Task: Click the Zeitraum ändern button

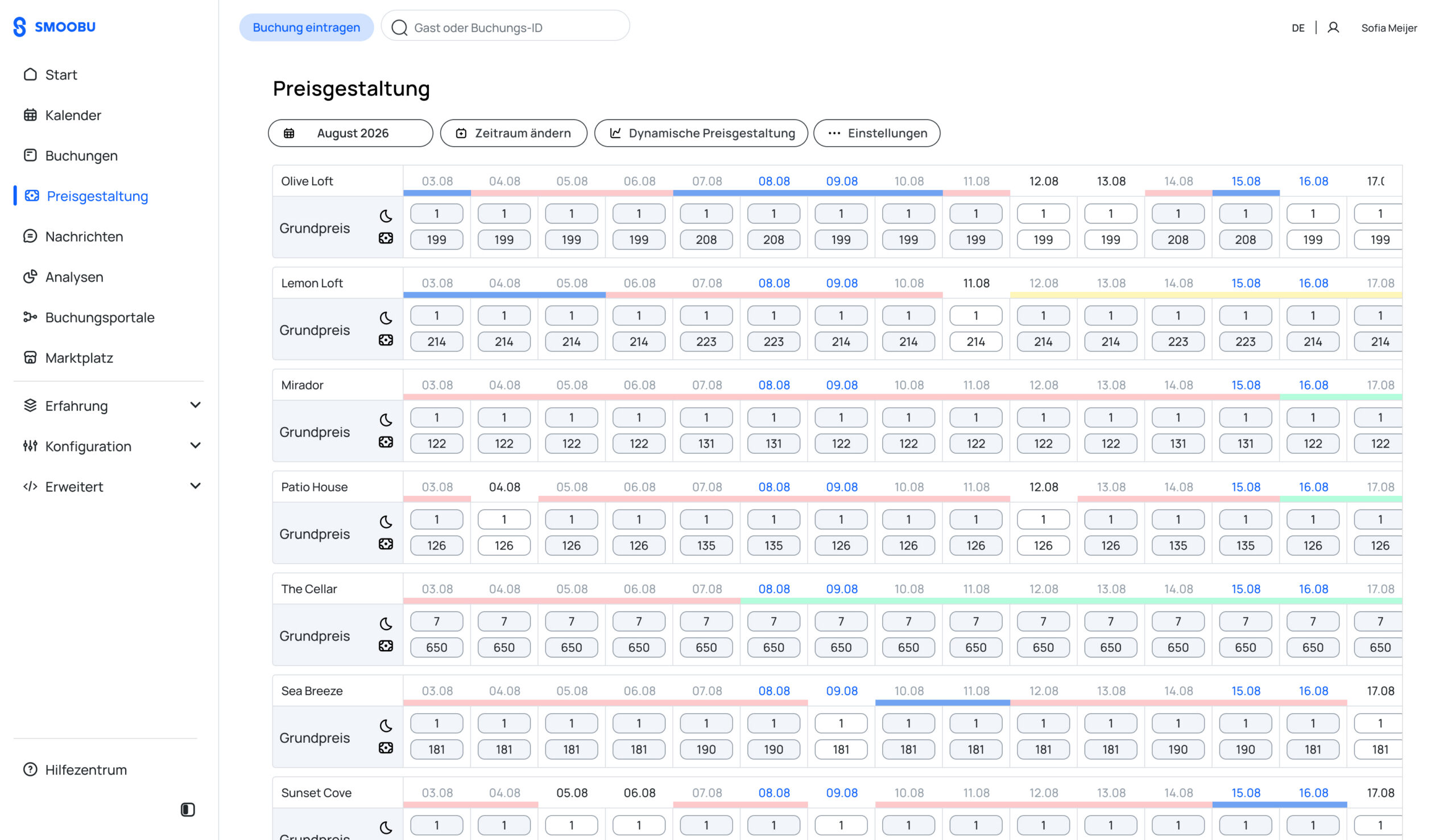Action: pyautogui.click(x=514, y=133)
